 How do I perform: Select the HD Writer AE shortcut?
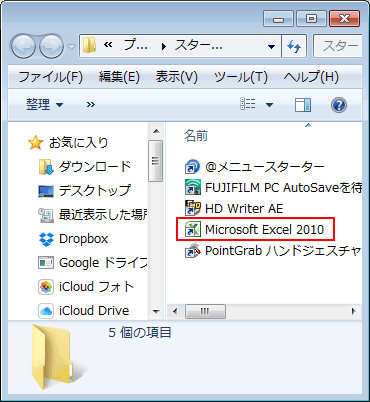pyautogui.click(x=234, y=209)
